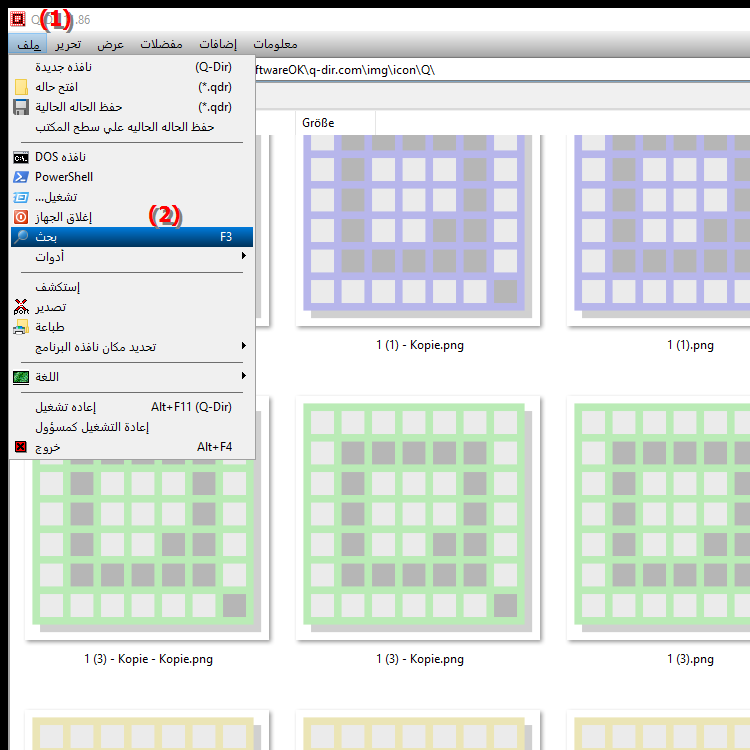Click the address bar path field
The height and width of the screenshot is (750, 750).
[502, 70]
